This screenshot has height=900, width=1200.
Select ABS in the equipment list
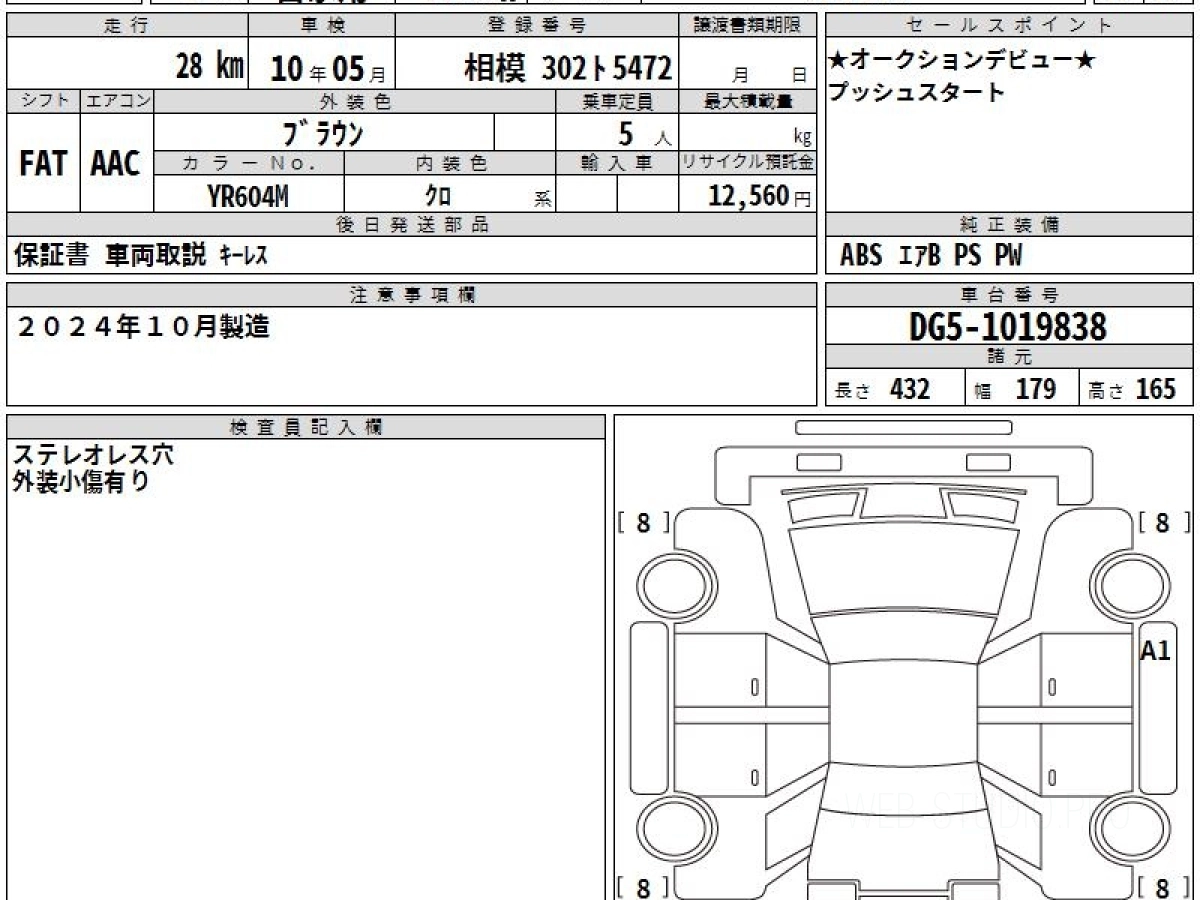point(861,256)
